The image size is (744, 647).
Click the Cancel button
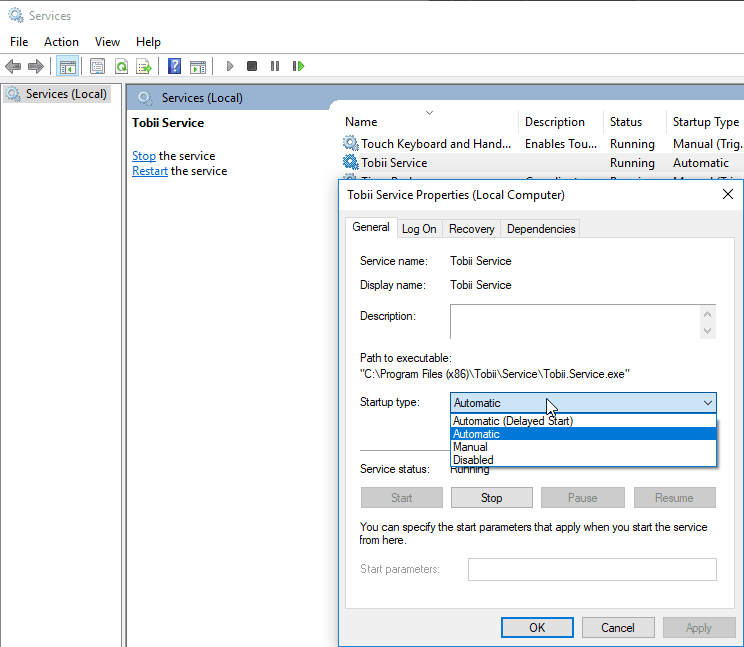[618, 628]
